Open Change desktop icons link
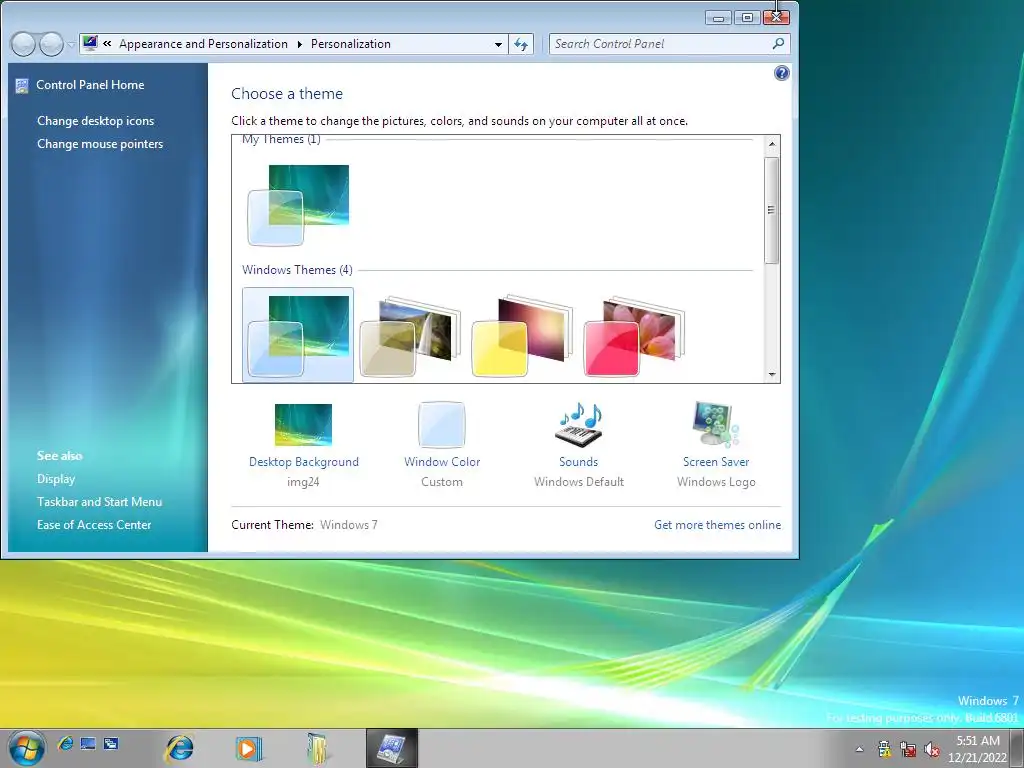This screenshot has width=1024, height=768. click(95, 121)
